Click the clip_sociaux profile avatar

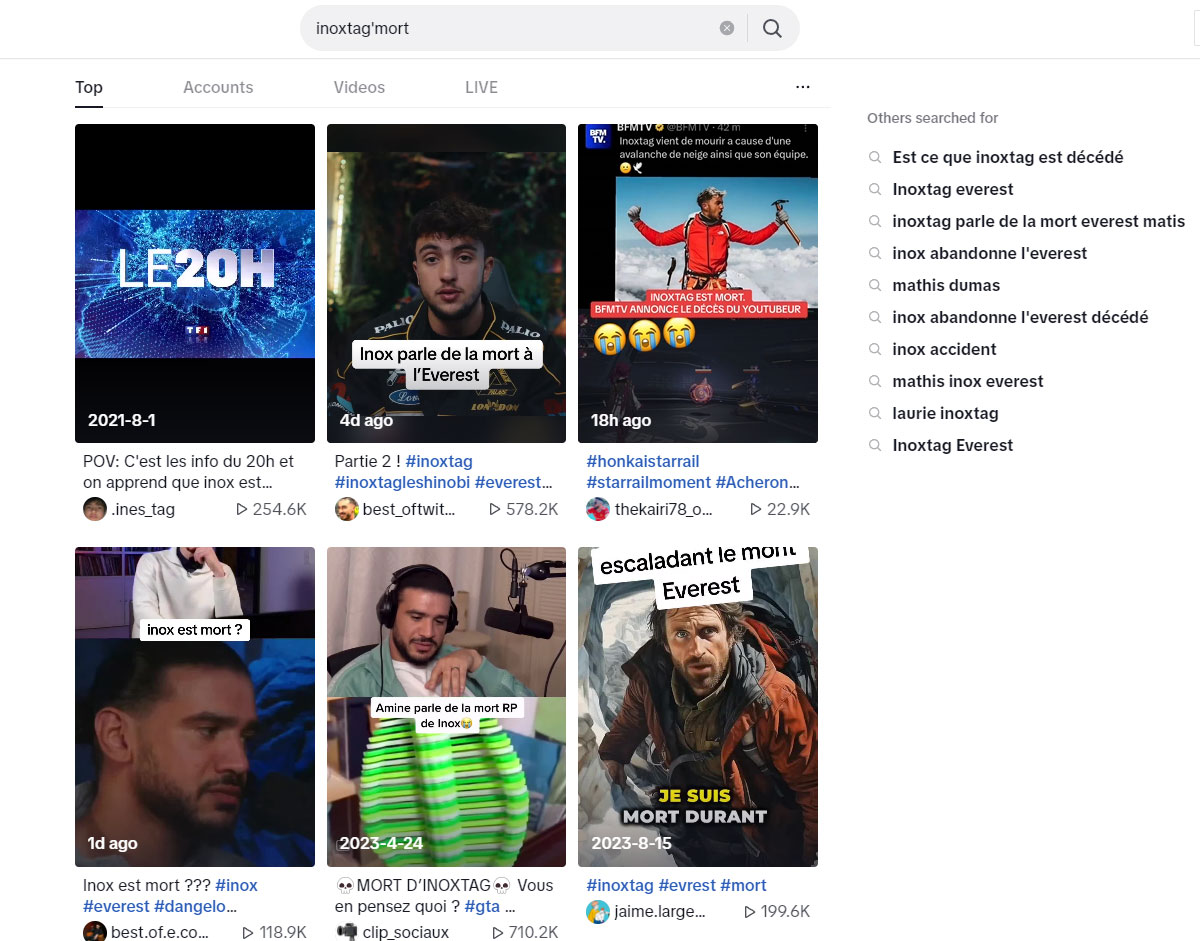coord(347,932)
